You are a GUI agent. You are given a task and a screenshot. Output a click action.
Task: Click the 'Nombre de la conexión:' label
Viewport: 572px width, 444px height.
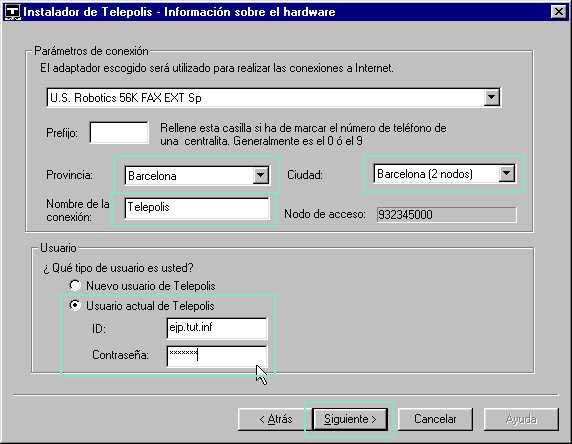(78, 210)
